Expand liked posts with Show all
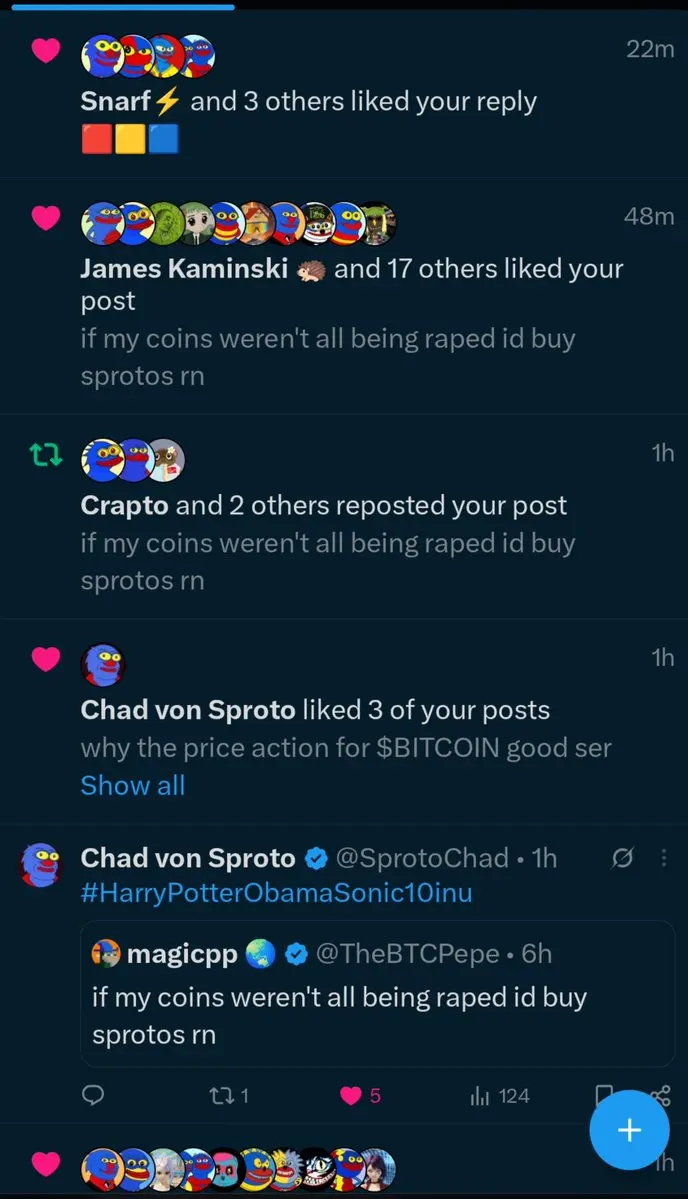The width and height of the screenshot is (688, 1199). [132, 785]
